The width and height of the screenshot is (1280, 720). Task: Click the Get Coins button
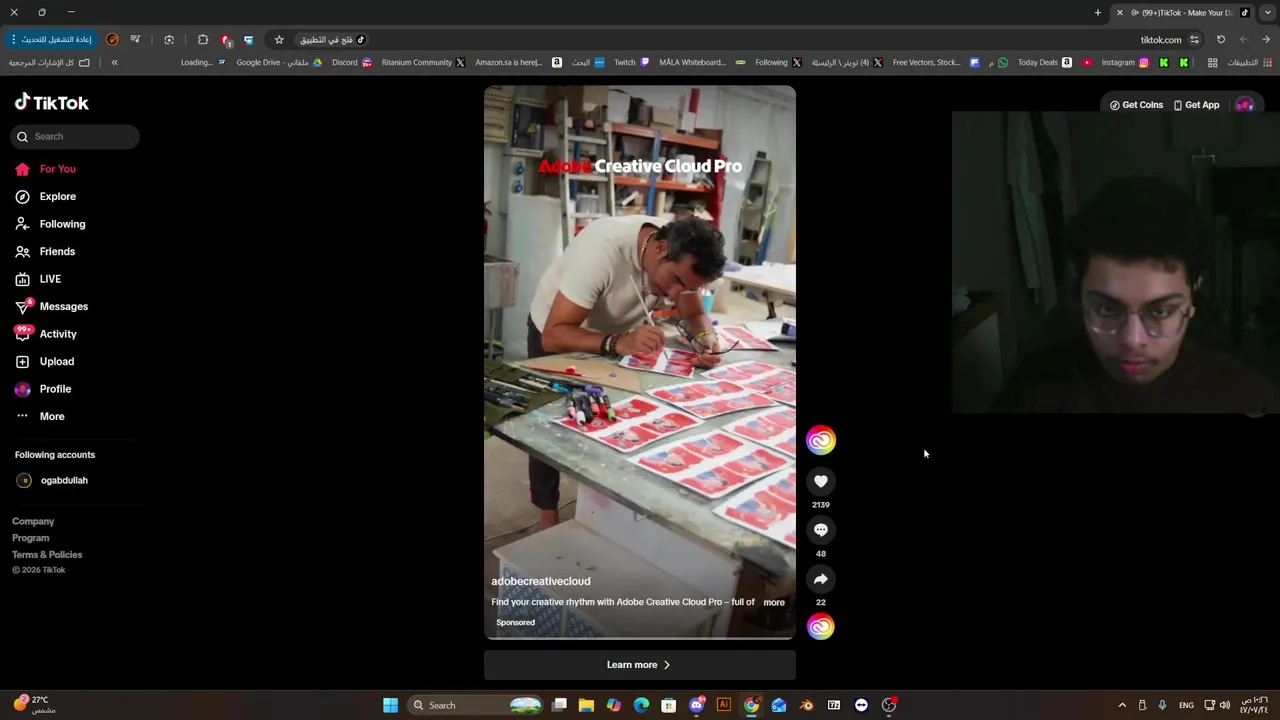pyautogui.click(x=1136, y=105)
